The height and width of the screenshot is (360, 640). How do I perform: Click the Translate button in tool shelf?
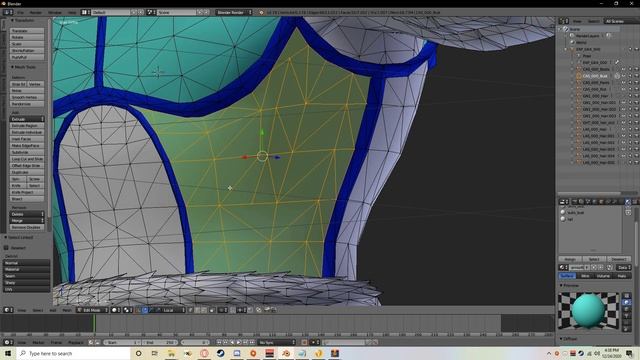[27, 31]
